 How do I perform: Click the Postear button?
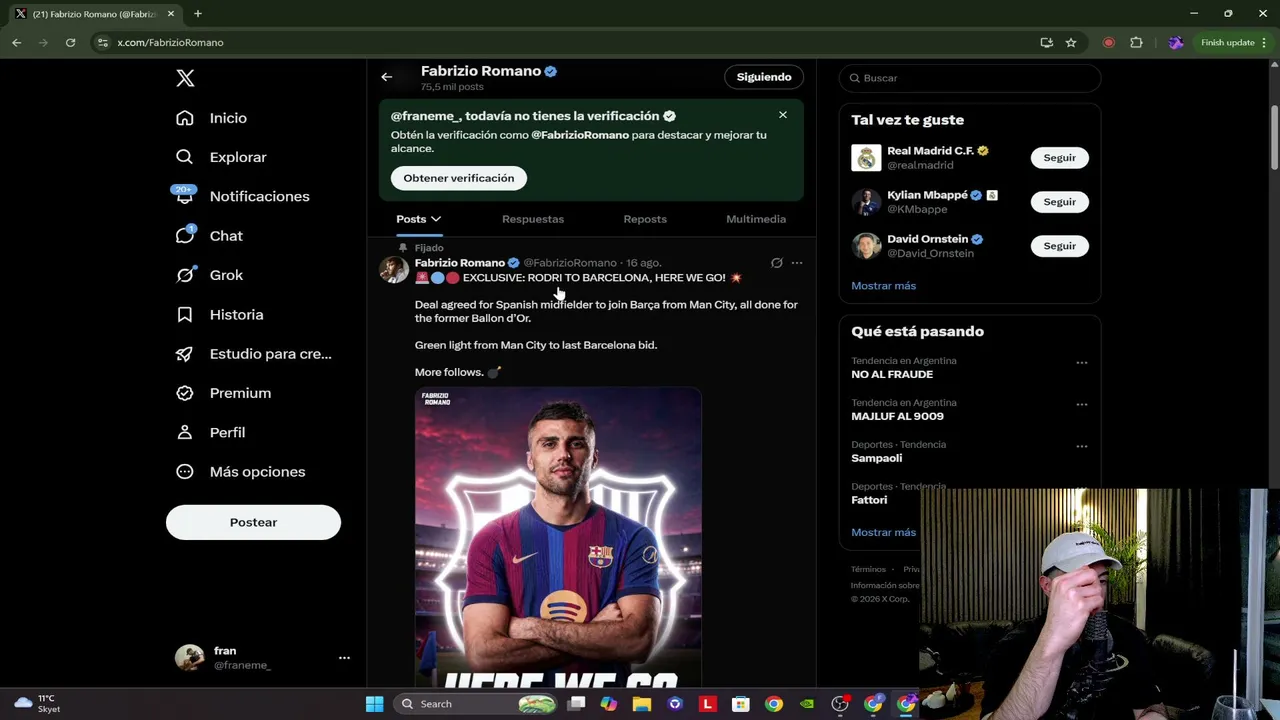[x=253, y=522]
